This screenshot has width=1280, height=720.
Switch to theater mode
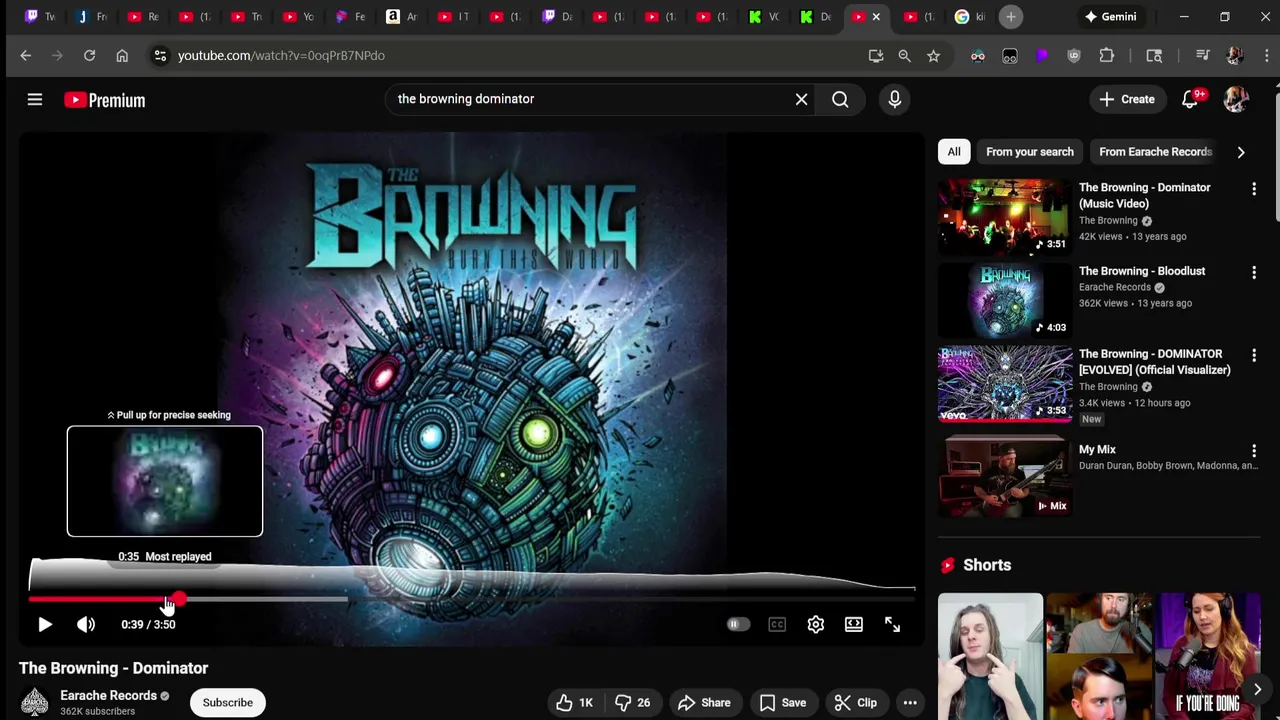click(x=854, y=624)
